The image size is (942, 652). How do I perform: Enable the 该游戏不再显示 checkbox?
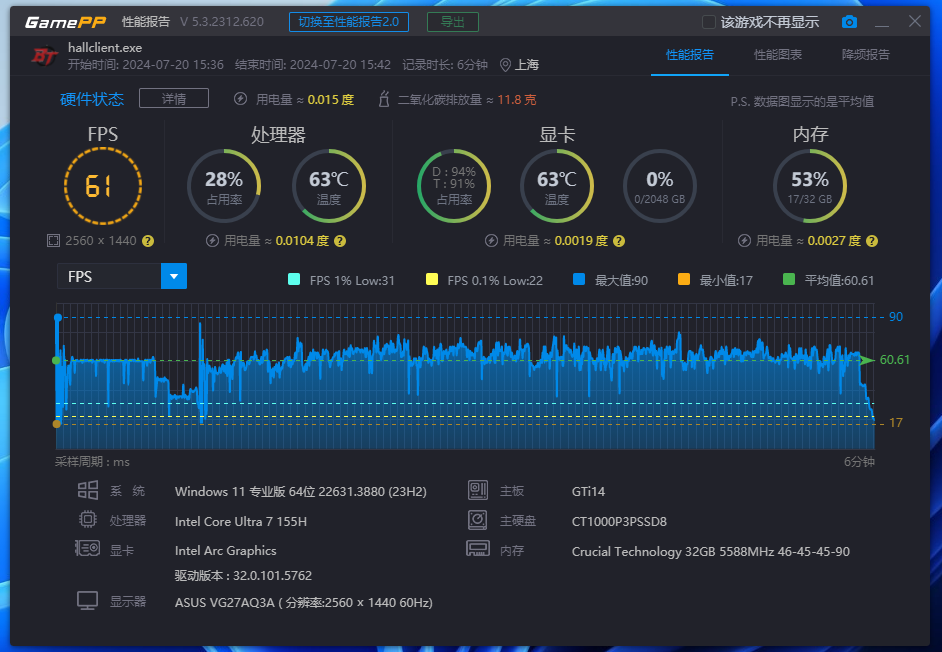708,22
